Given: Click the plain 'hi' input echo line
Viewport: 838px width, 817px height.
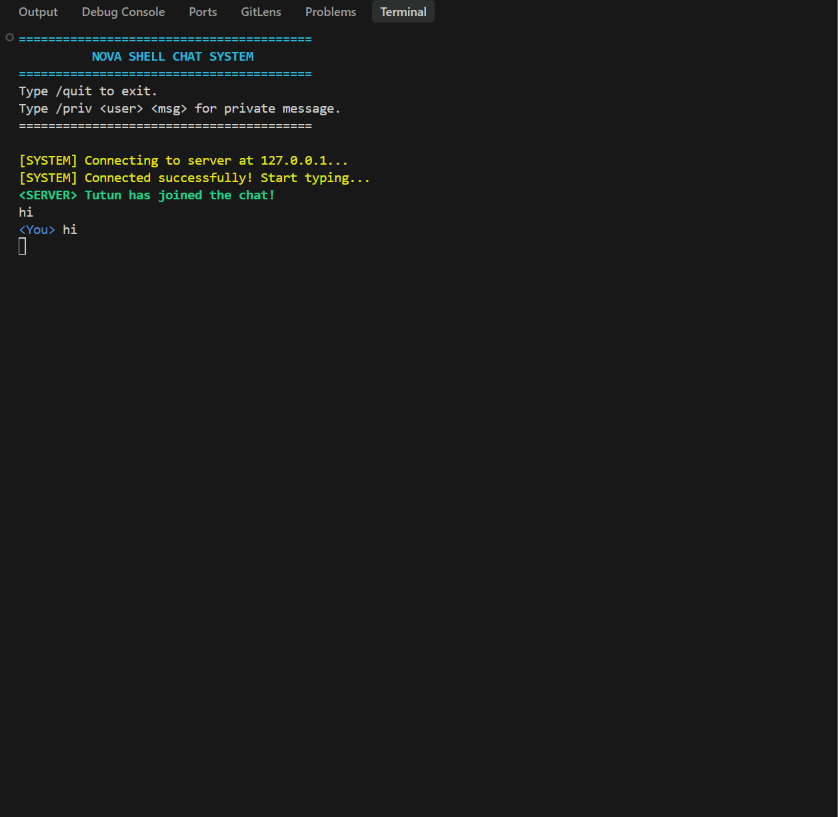Looking at the screenshot, I should point(26,213).
